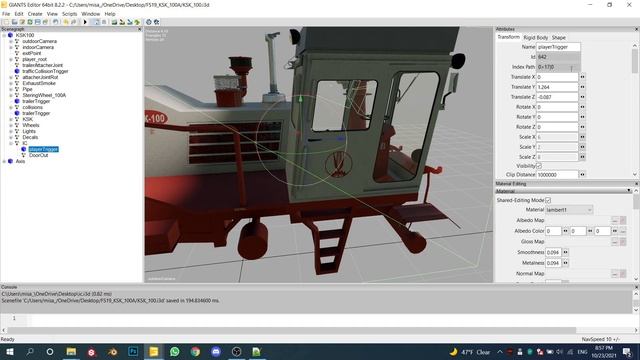The height and width of the screenshot is (360, 640).
Task: Toggle the Visibility checkbox
Action: pyautogui.click(x=539, y=166)
